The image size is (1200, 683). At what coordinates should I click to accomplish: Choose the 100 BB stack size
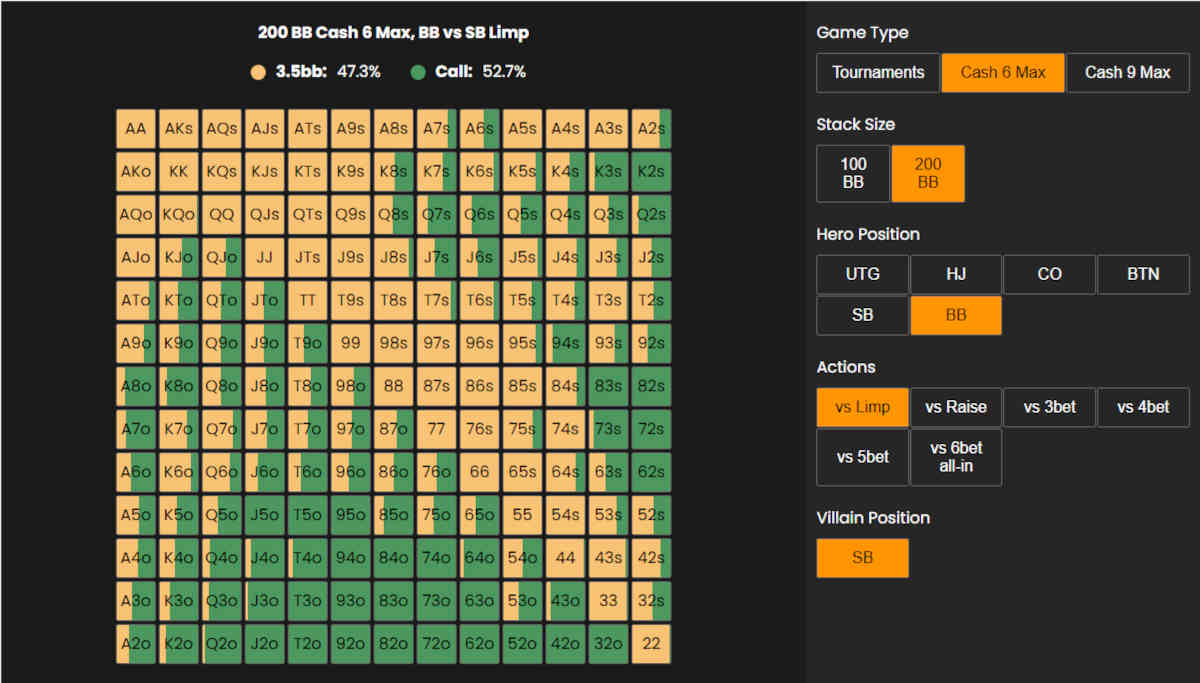coord(853,174)
